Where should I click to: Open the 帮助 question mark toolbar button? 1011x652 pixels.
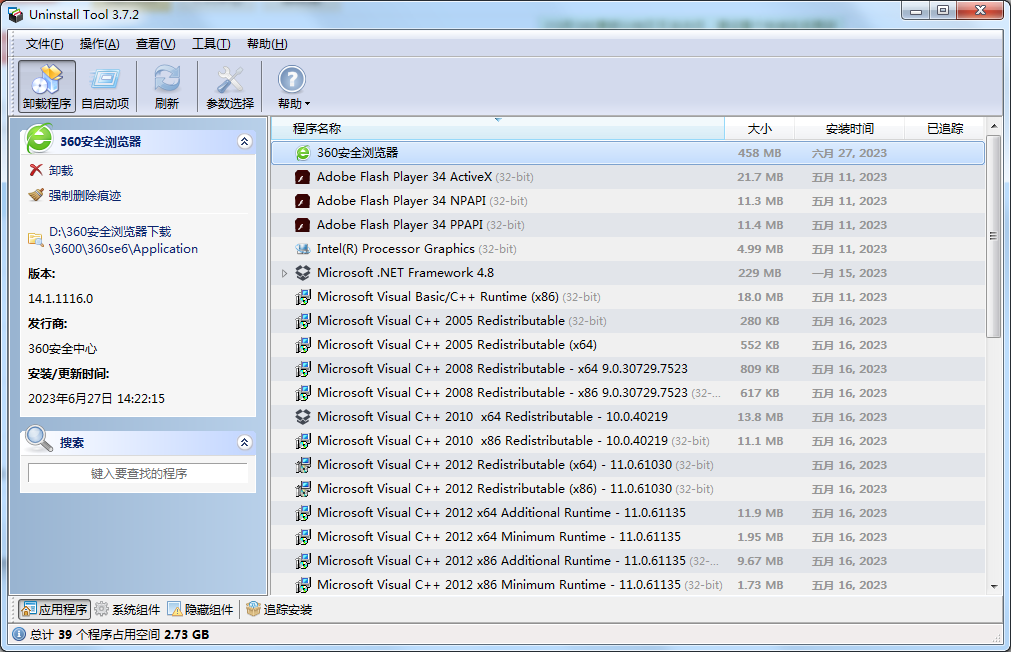[x=293, y=86]
